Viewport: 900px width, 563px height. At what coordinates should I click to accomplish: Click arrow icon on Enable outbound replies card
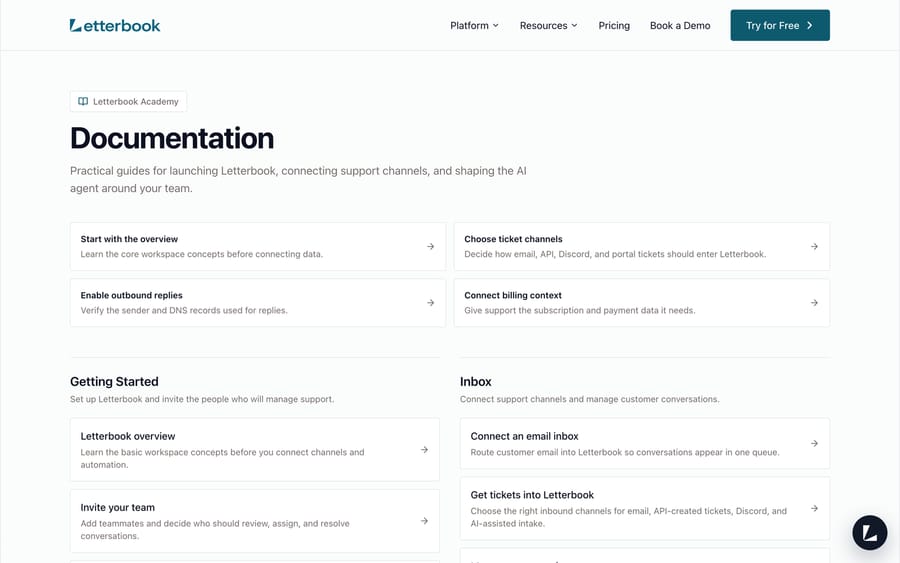tap(430, 302)
